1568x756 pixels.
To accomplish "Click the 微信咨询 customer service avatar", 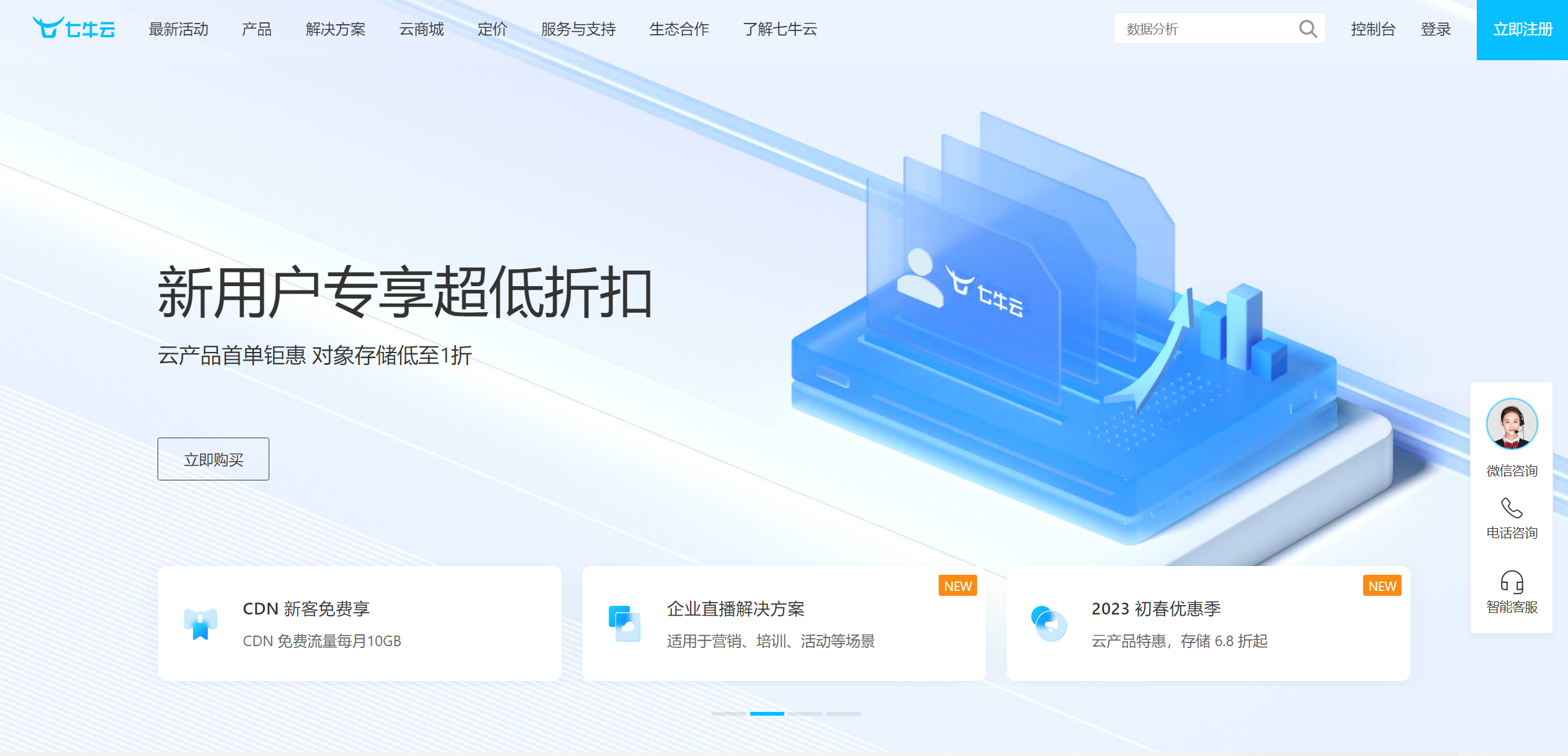I will pos(1512,424).
